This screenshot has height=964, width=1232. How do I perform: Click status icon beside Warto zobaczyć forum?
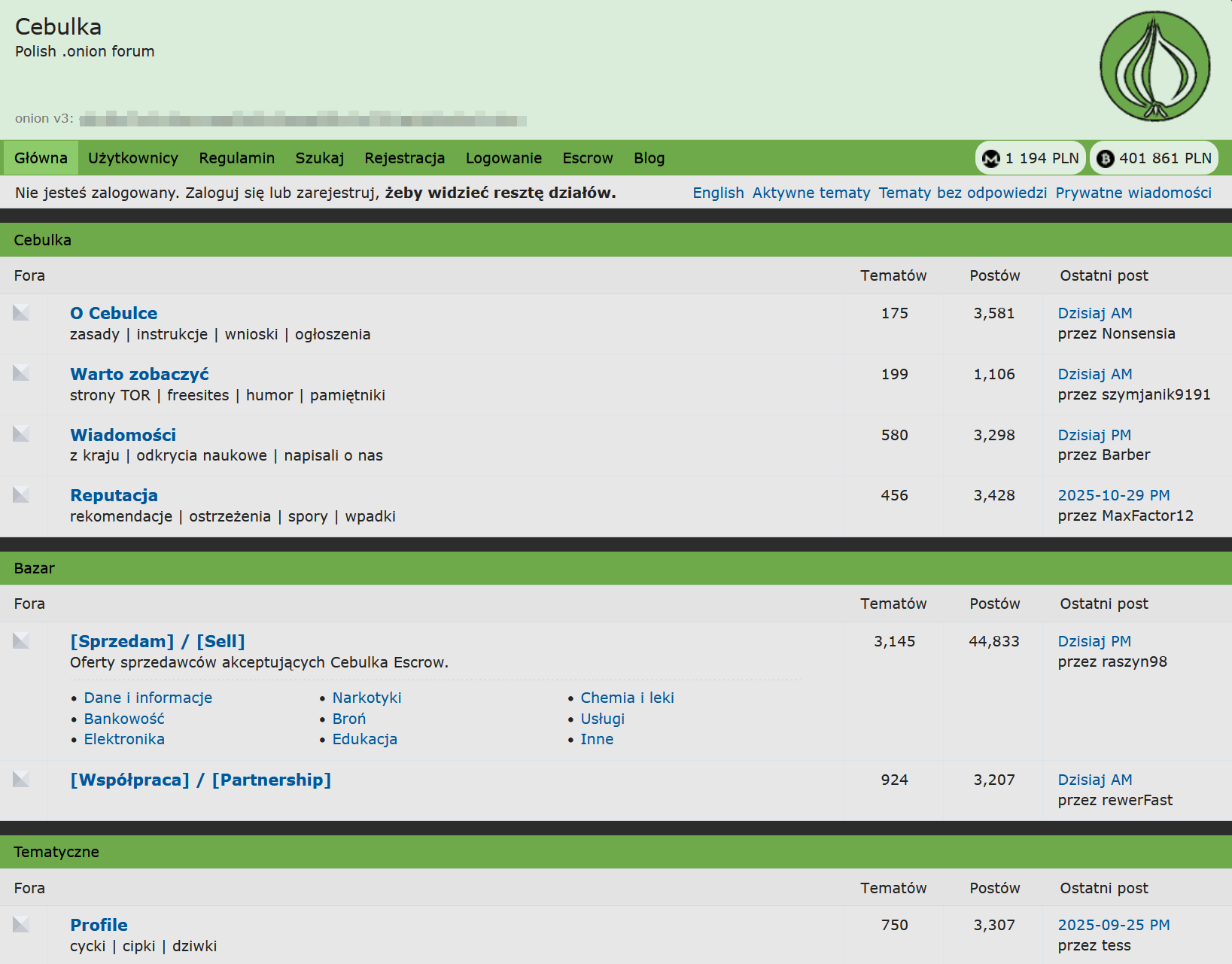(21, 373)
